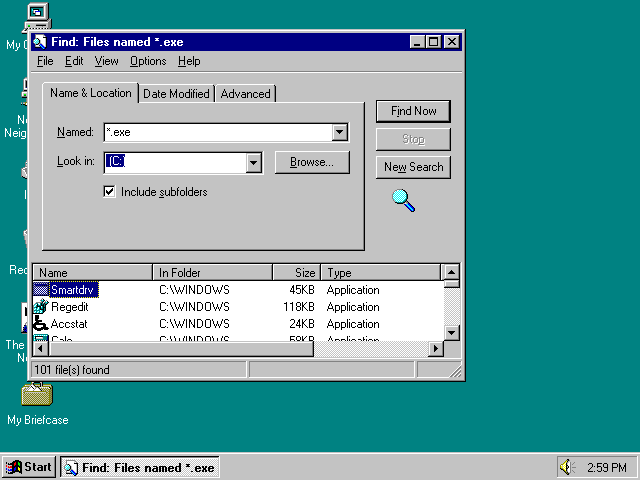Click the Look in field showing (C:)
This screenshot has width=640, height=480.
click(x=176, y=162)
